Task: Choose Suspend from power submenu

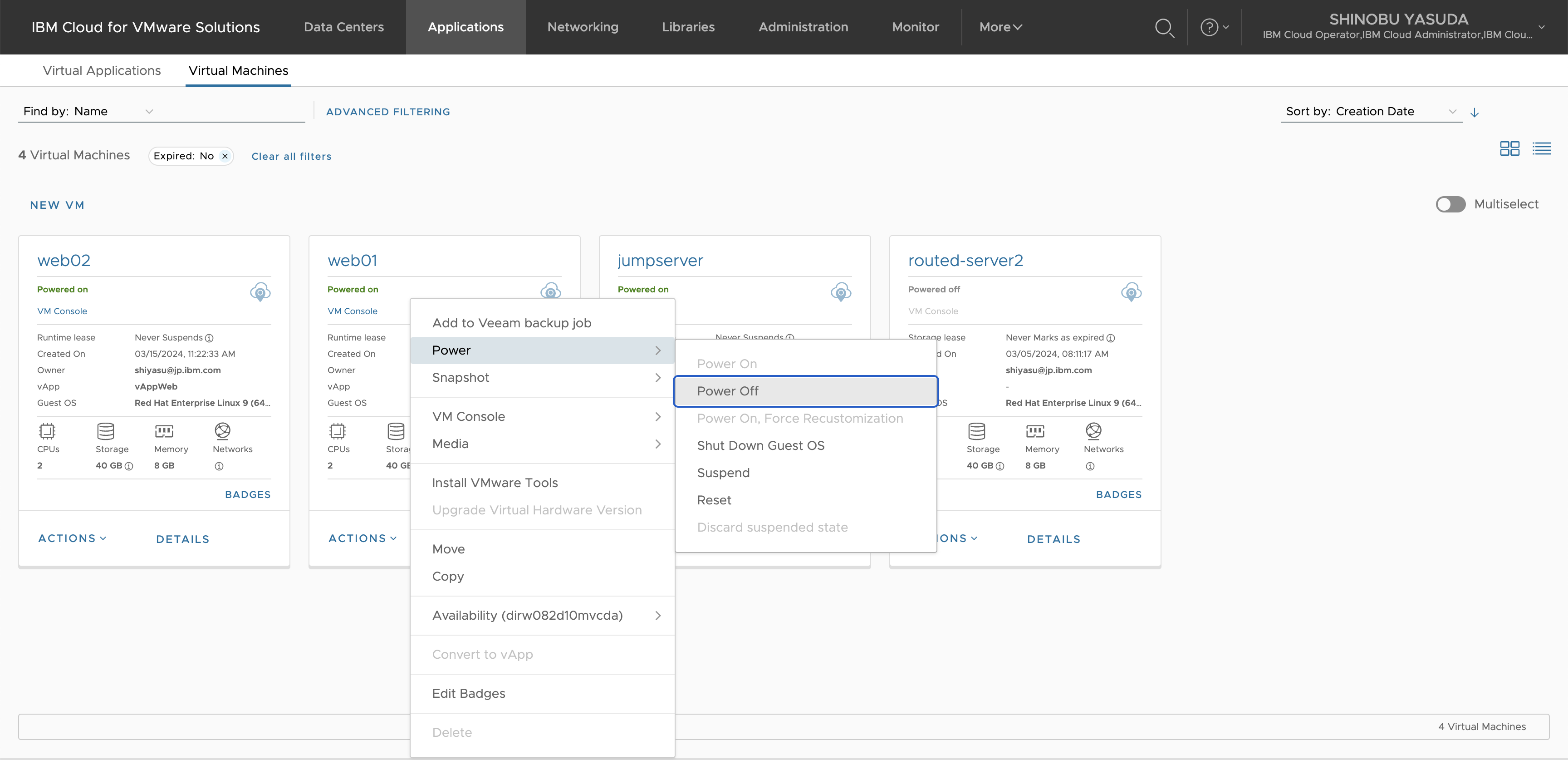Action: click(x=806, y=473)
